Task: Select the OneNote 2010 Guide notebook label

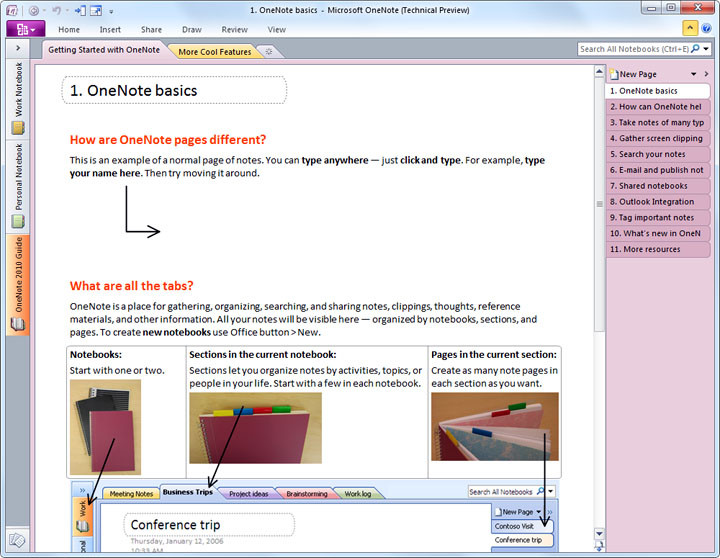Action: pyautogui.click(x=18, y=275)
